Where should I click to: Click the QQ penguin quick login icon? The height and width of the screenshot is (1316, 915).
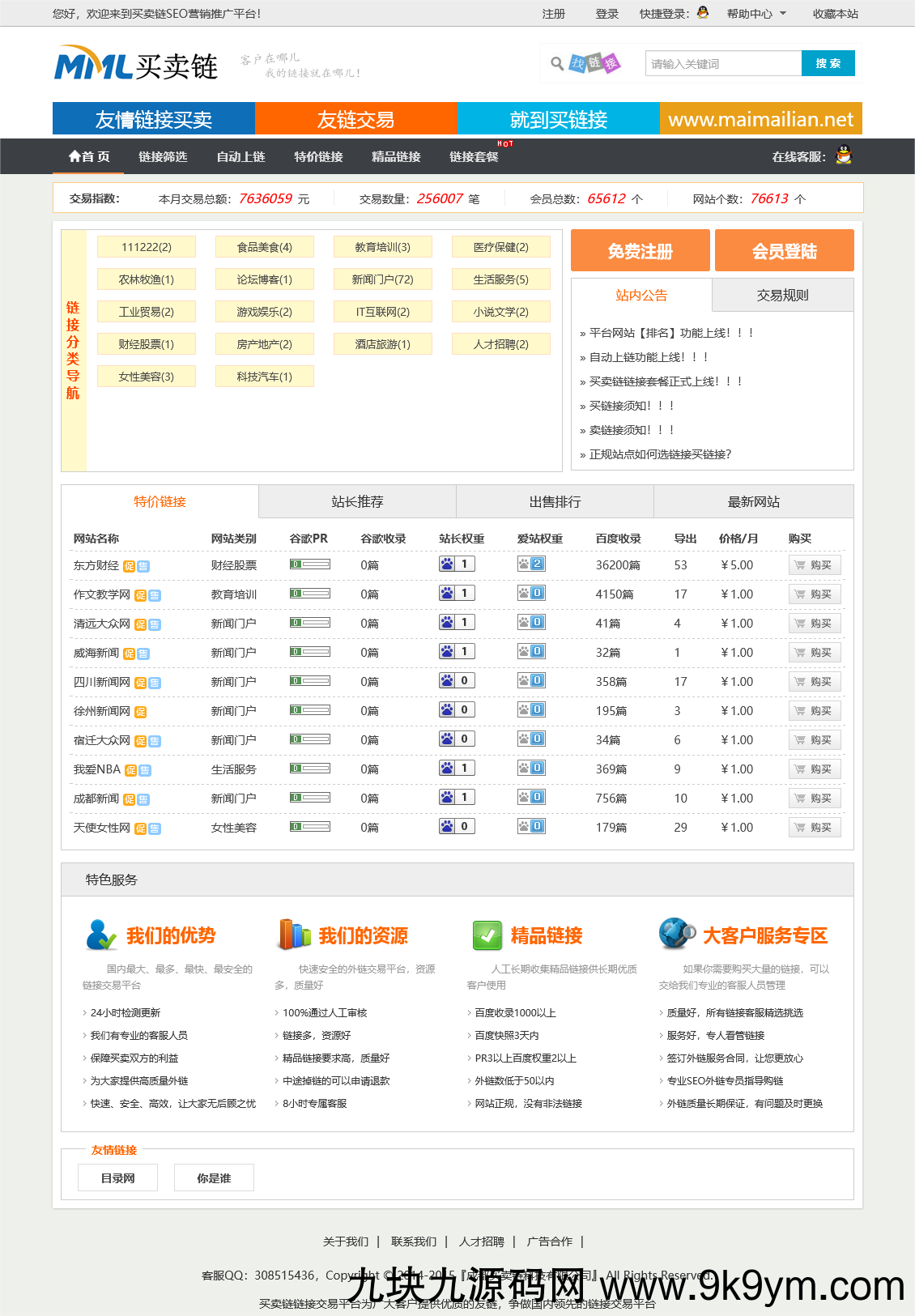(x=703, y=12)
